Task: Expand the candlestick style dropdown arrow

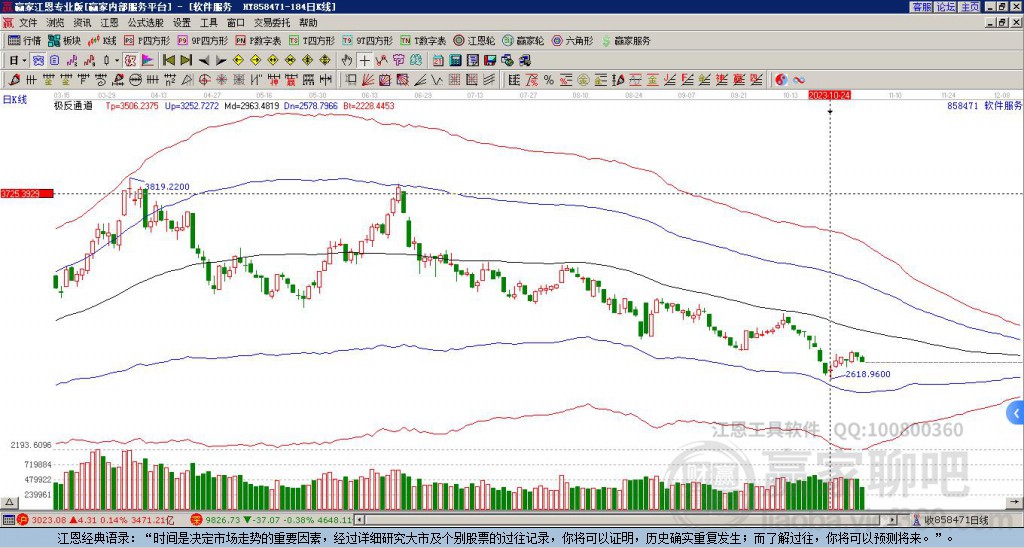Action: click(117, 61)
